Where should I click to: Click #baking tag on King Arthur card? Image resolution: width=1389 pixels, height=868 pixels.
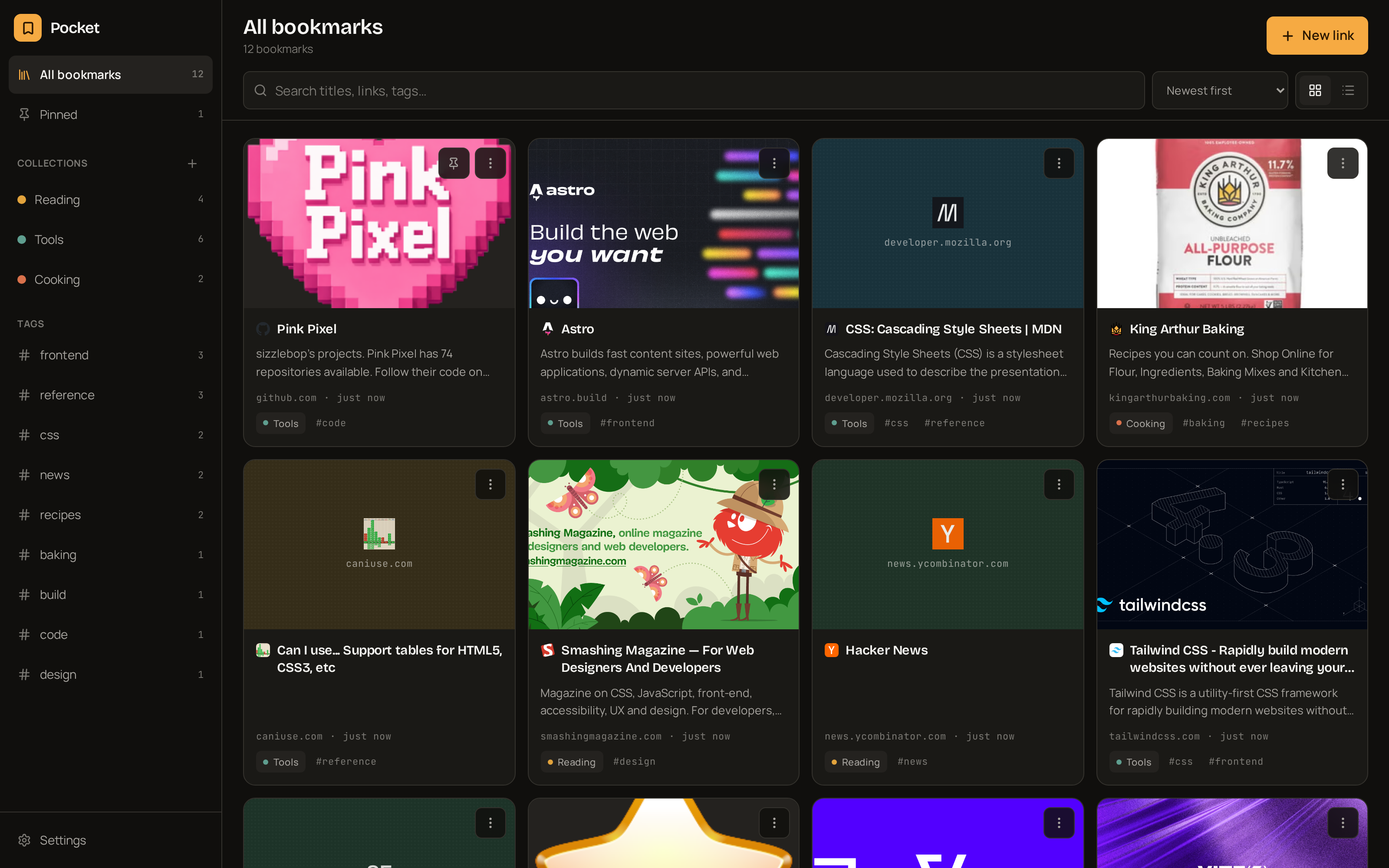(x=1204, y=423)
